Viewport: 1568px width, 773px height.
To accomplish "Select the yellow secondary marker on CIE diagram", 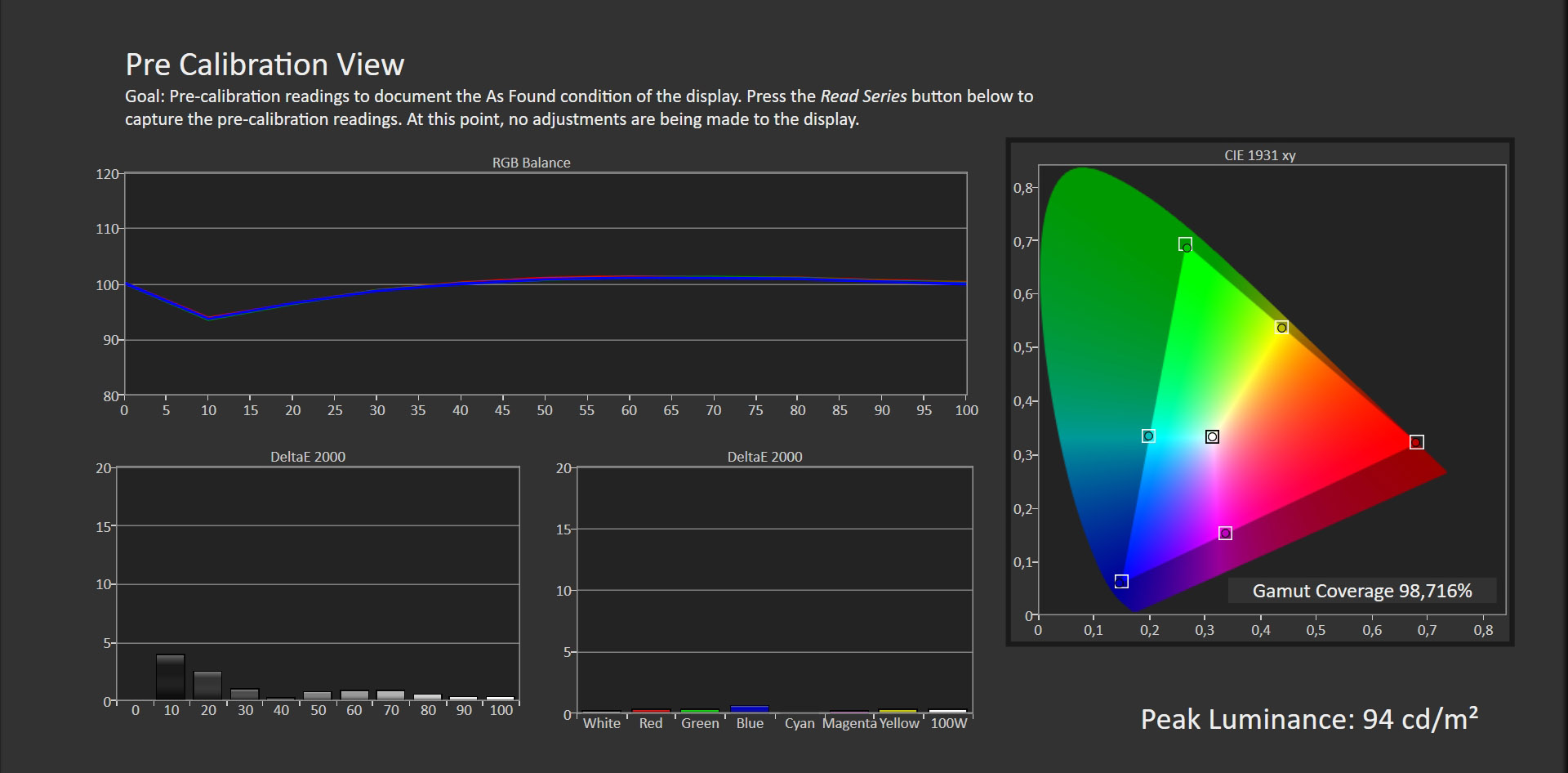I will 1281,328.
